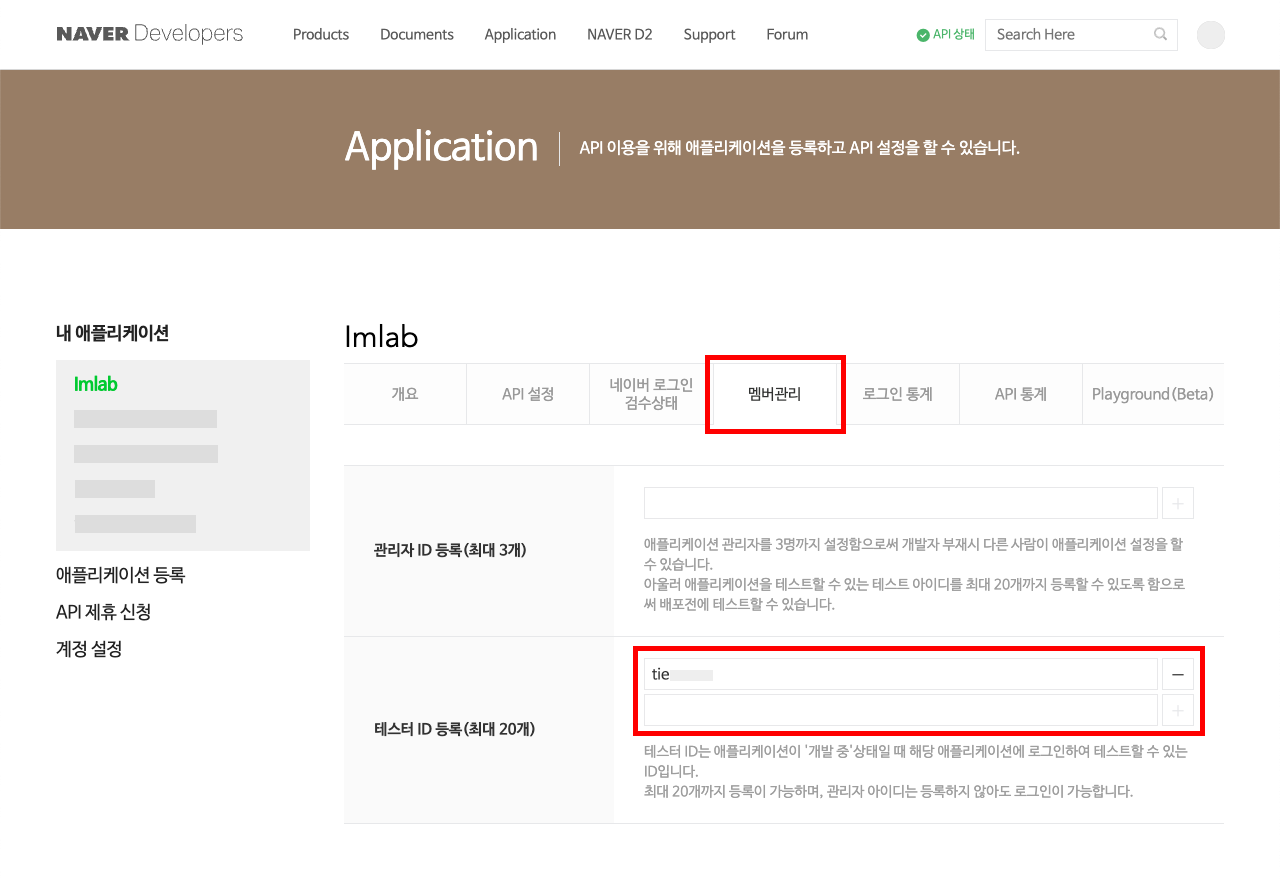
Task: Open the Documents menu
Action: [417, 34]
